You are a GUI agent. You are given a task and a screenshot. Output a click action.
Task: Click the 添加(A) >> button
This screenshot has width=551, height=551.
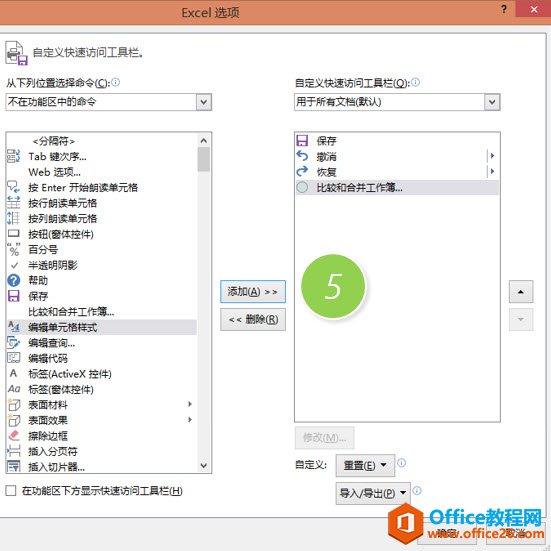pos(253,291)
